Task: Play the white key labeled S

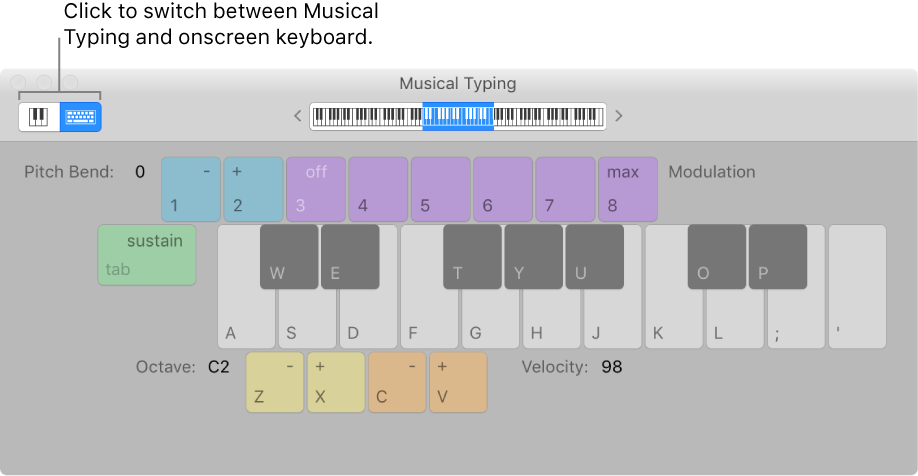Action: click(x=307, y=319)
